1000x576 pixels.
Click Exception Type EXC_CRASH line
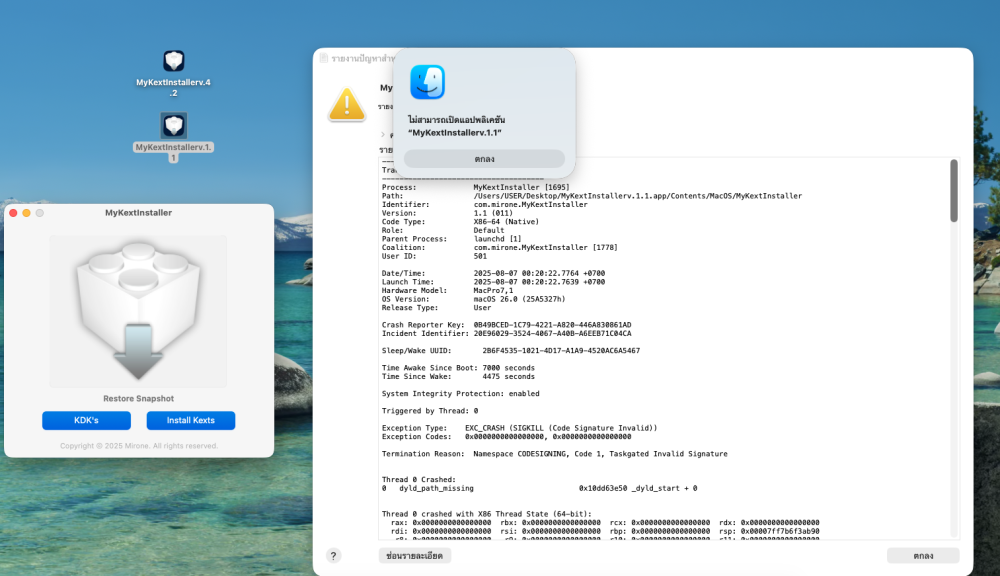(520, 429)
